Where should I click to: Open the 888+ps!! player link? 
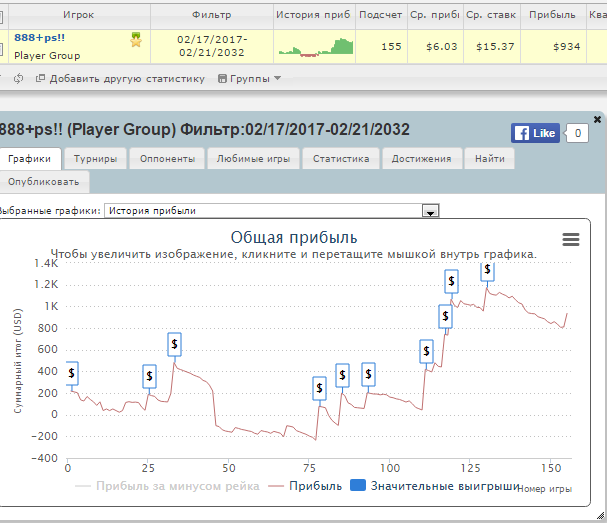(x=39, y=38)
